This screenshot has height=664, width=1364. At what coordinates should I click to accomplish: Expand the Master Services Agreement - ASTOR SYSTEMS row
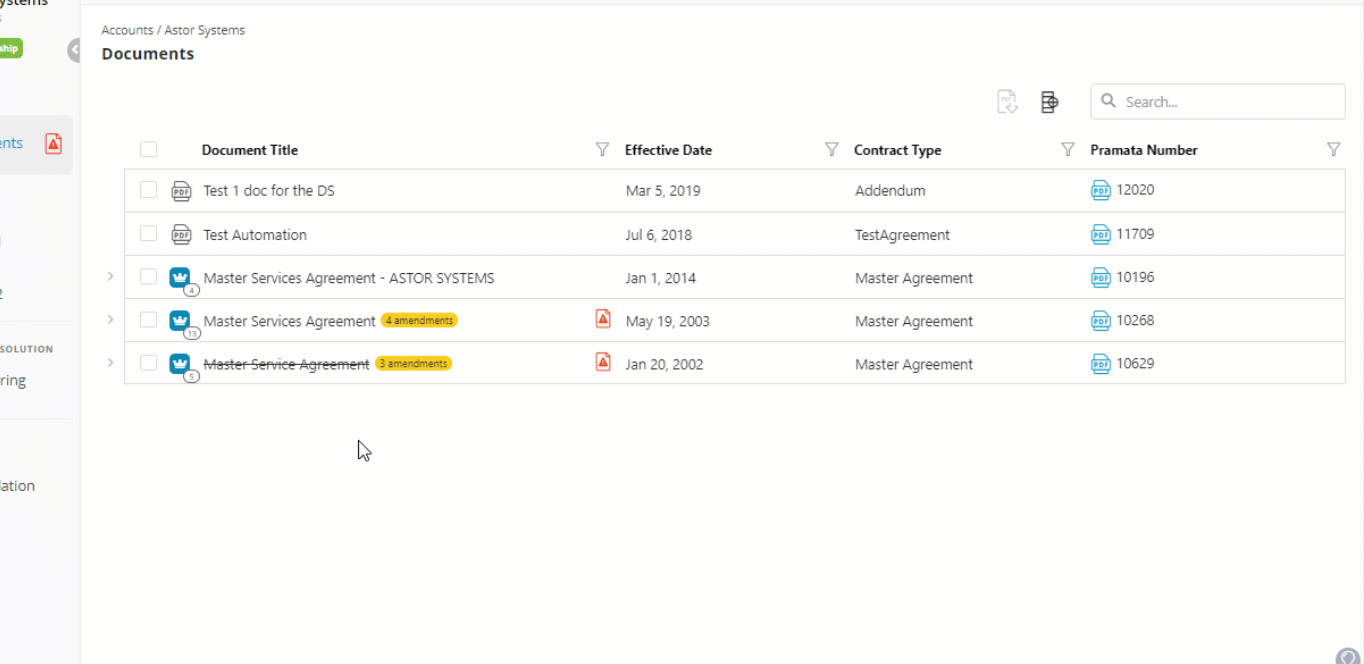(110, 276)
